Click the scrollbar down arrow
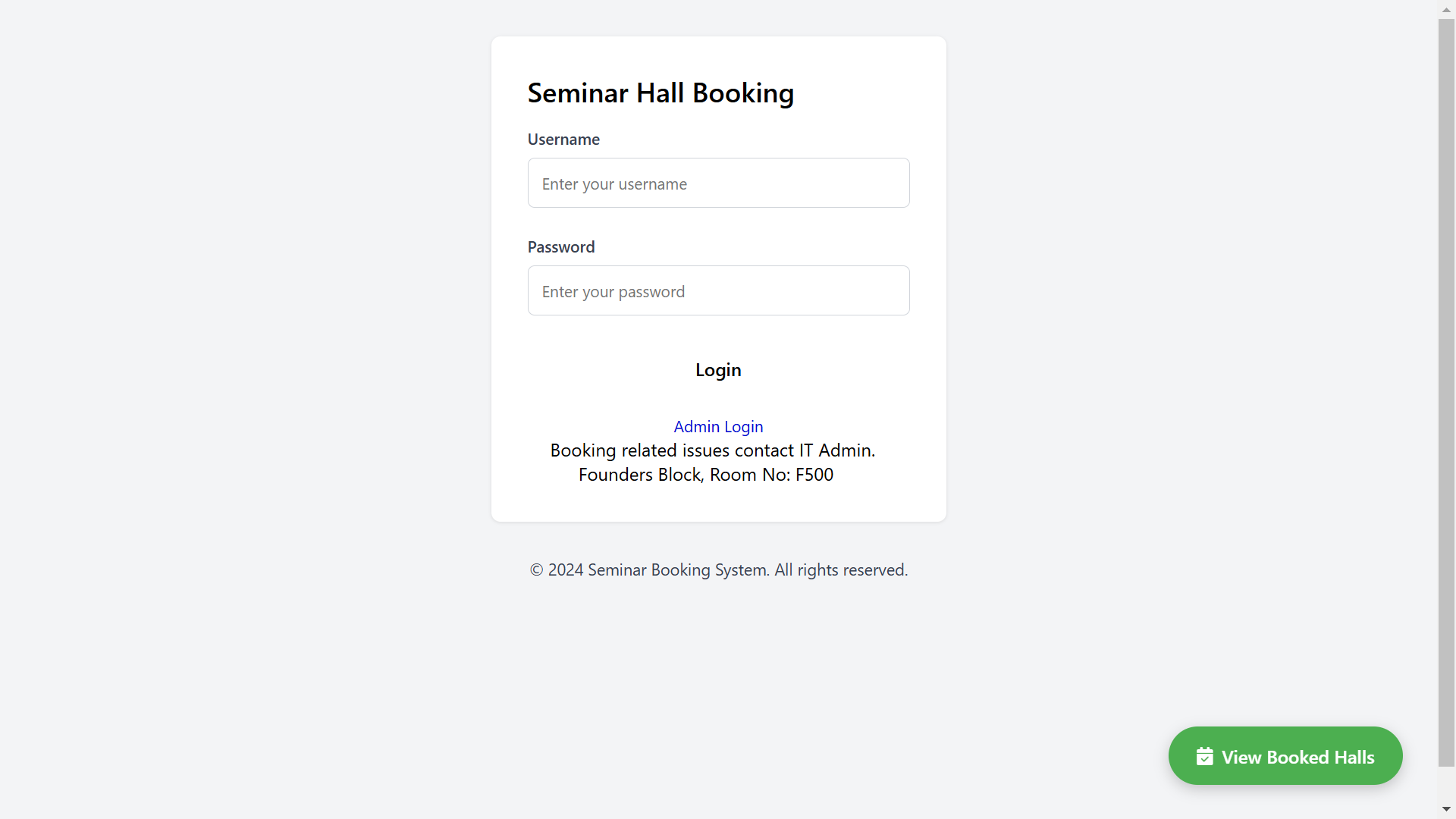The image size is (1456, 819). pyautogui.click(x=1446, y=809)
